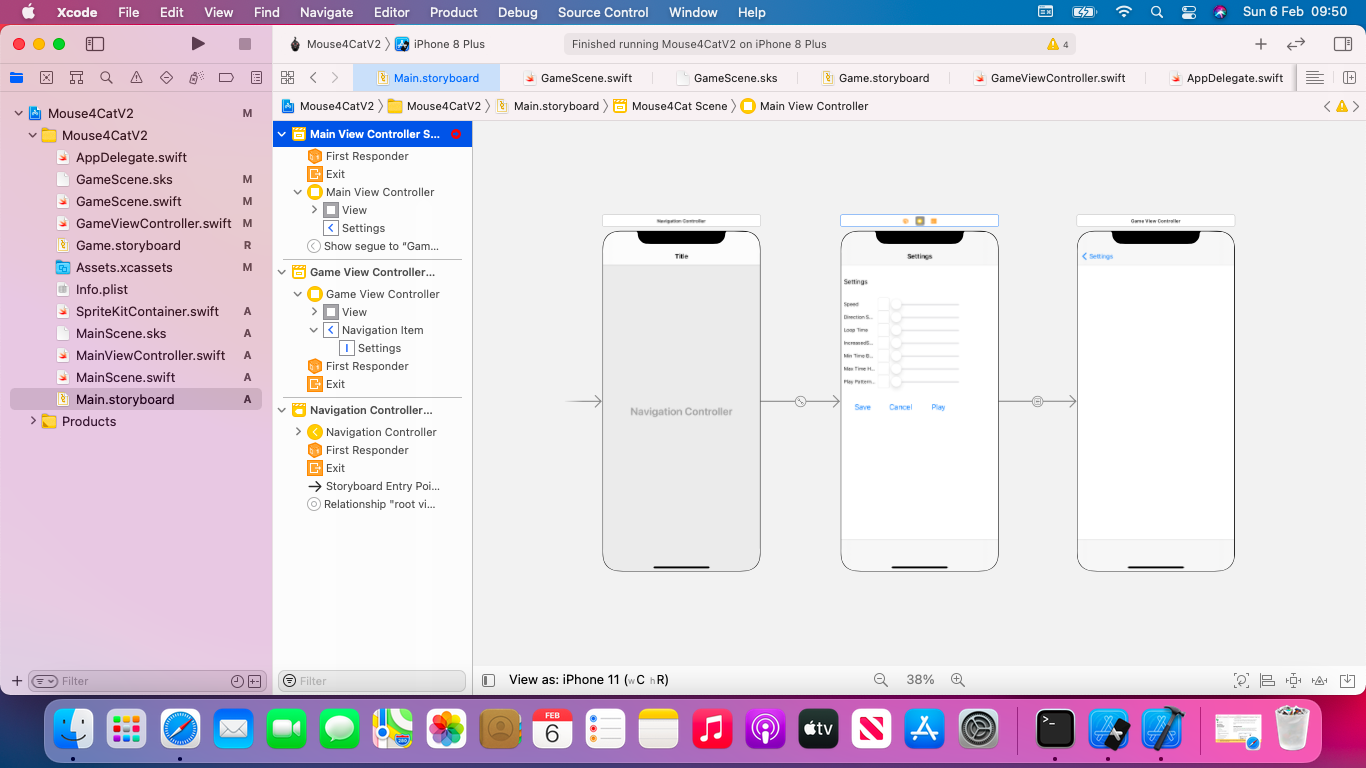The width and height of the screenshot is (1366, 768).
Task: Expand the Products folder
Action: (x=33, y=421)
